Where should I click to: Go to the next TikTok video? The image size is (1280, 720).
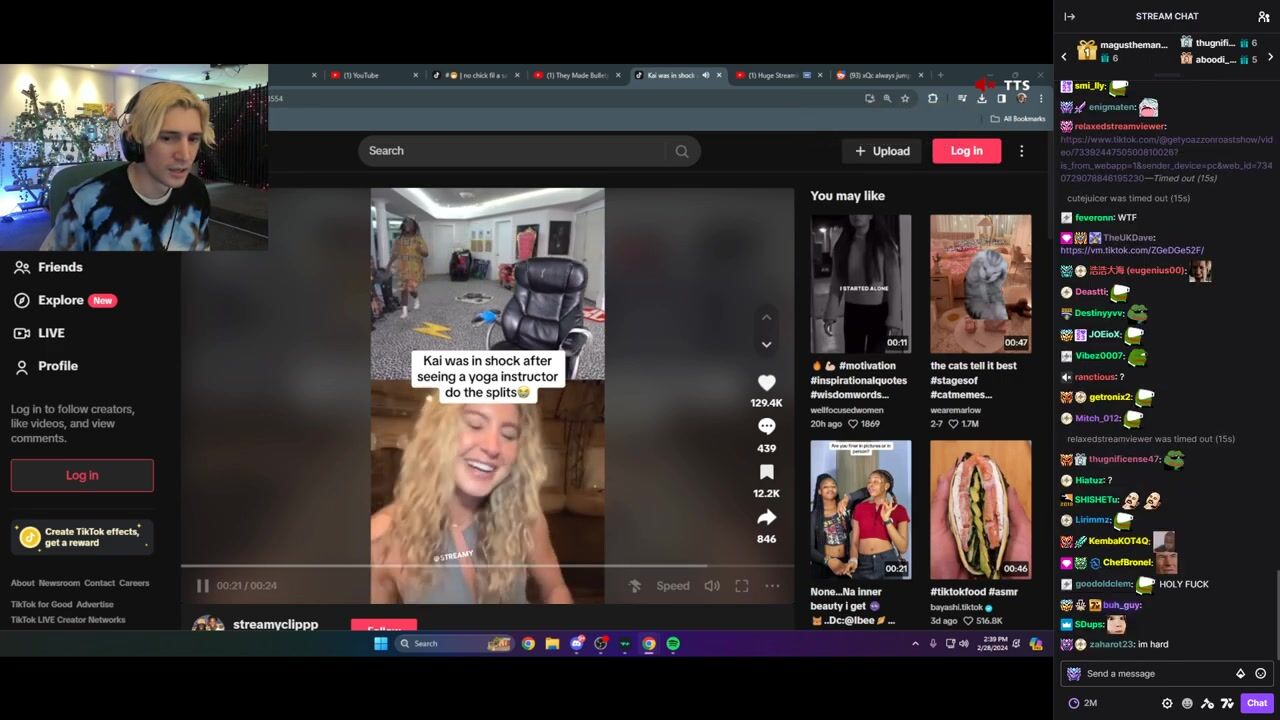coord(766,344)
